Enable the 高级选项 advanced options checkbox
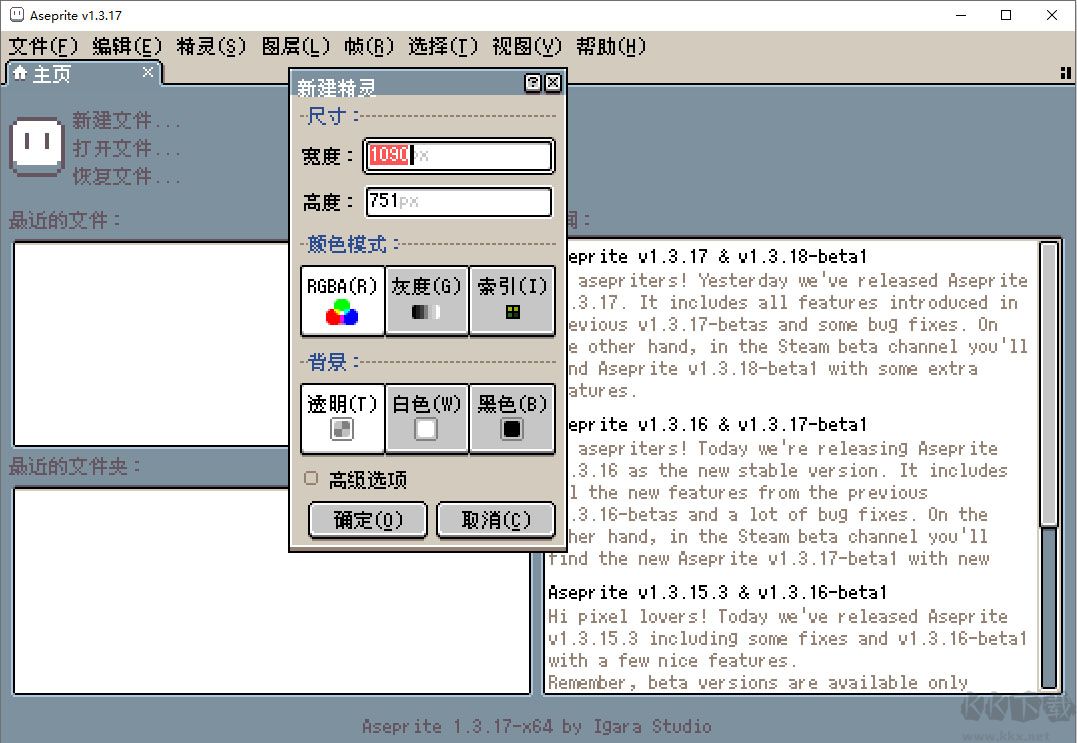Image resolution: width=1077 pixels, height=743 pixels. [311, 479]
